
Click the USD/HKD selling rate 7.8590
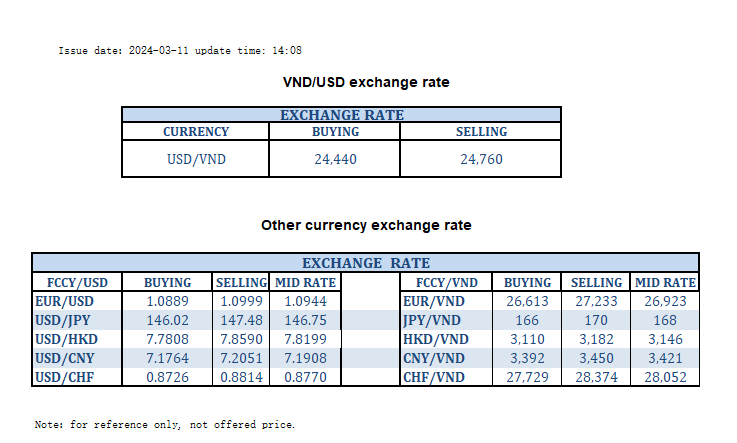point(241,339)
